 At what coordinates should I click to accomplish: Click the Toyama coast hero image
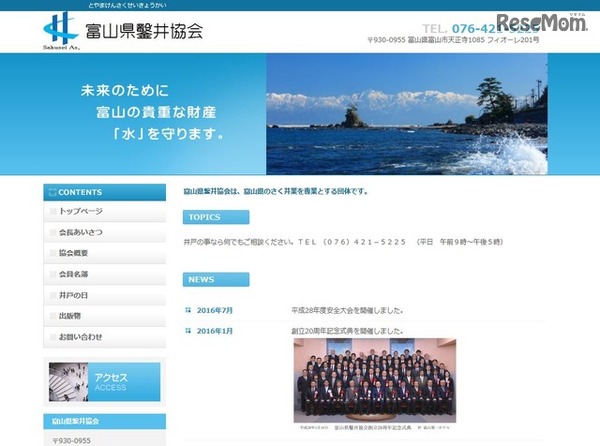(407, 114)
